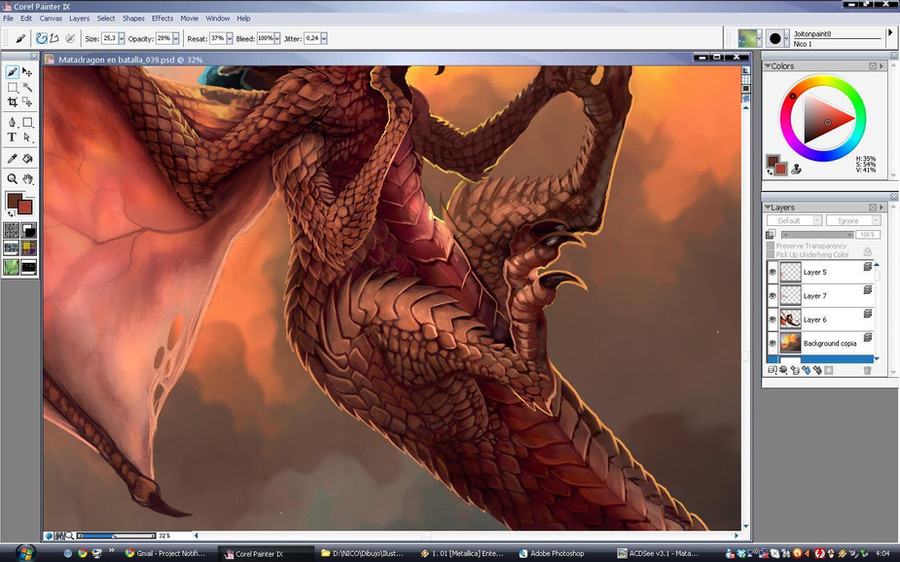Click the zoom slider below the canvas
The image size is (900, 562).
[117, 536]
